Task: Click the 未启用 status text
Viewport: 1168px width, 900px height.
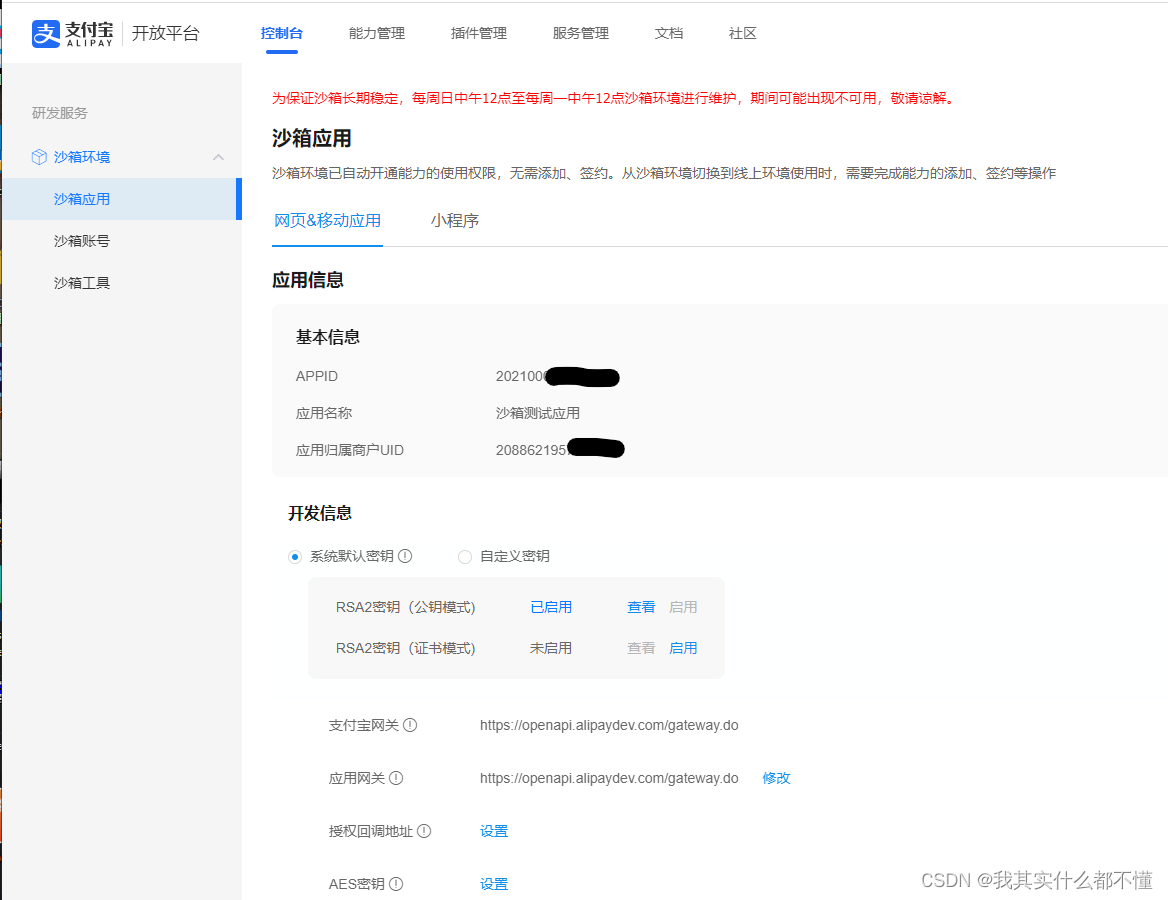Action: tap(551, 648)
